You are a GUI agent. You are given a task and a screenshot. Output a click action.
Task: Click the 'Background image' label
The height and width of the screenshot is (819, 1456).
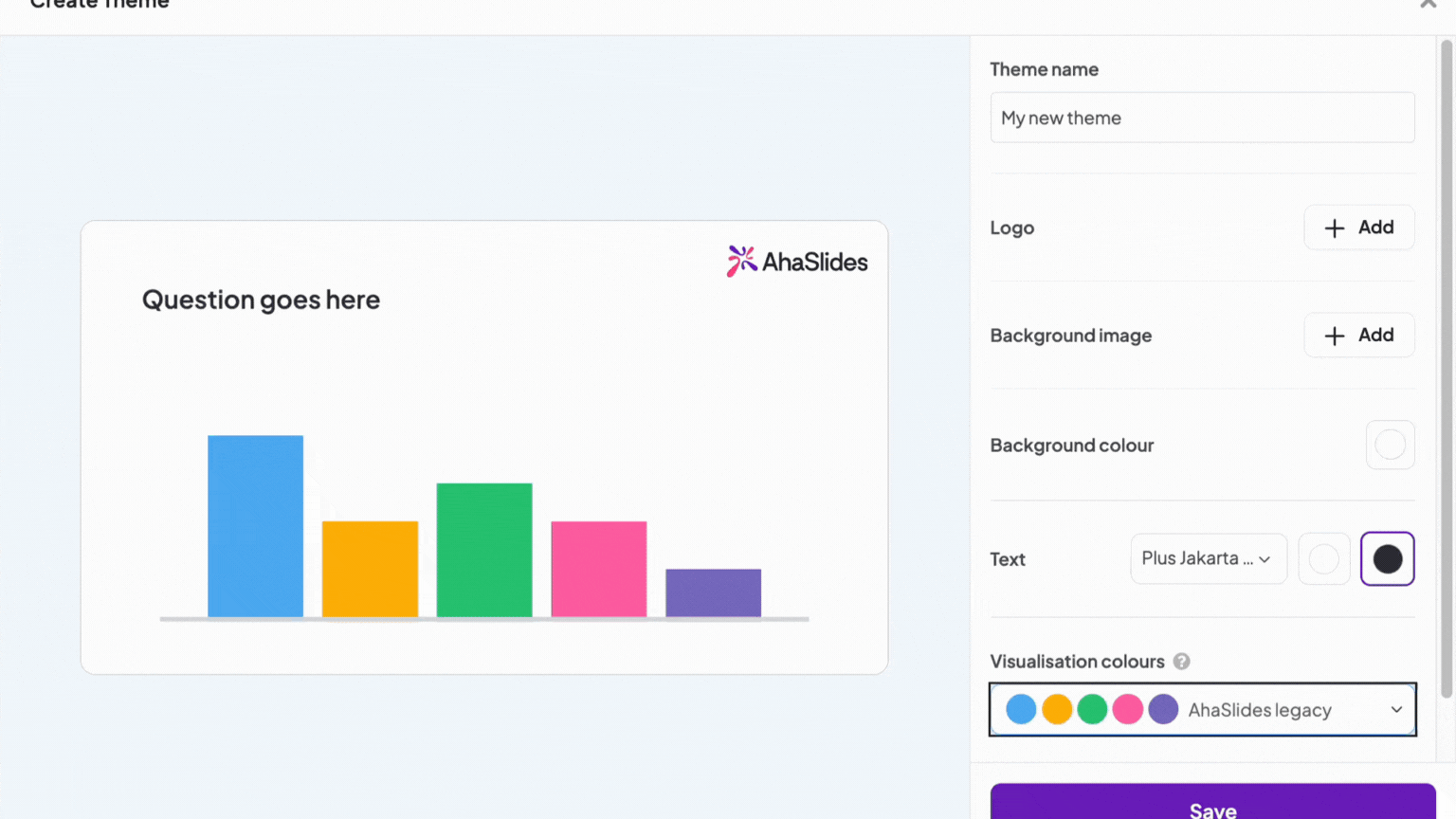1071,336
